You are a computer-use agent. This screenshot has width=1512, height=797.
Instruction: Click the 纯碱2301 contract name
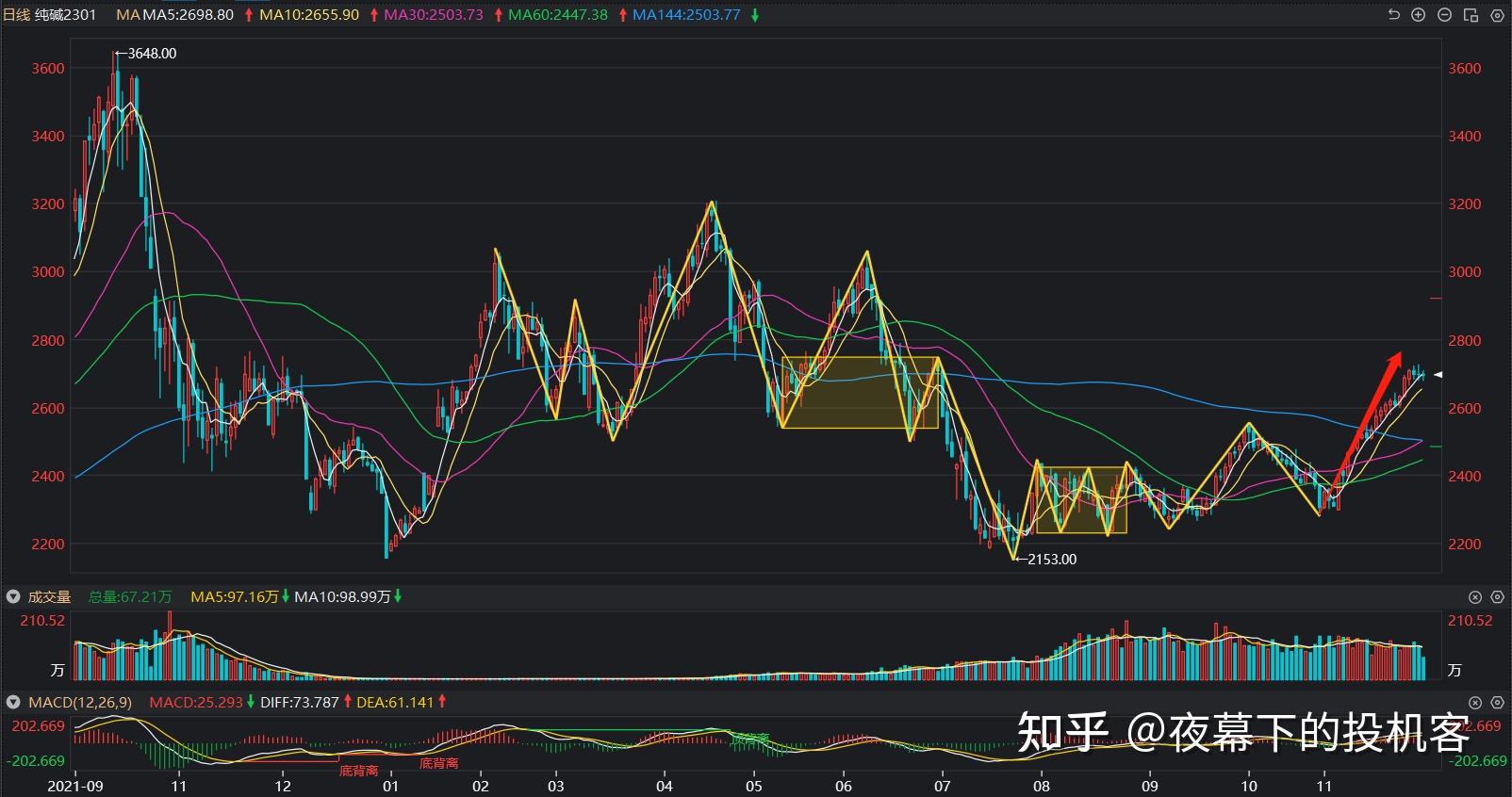tap(66, 15)
